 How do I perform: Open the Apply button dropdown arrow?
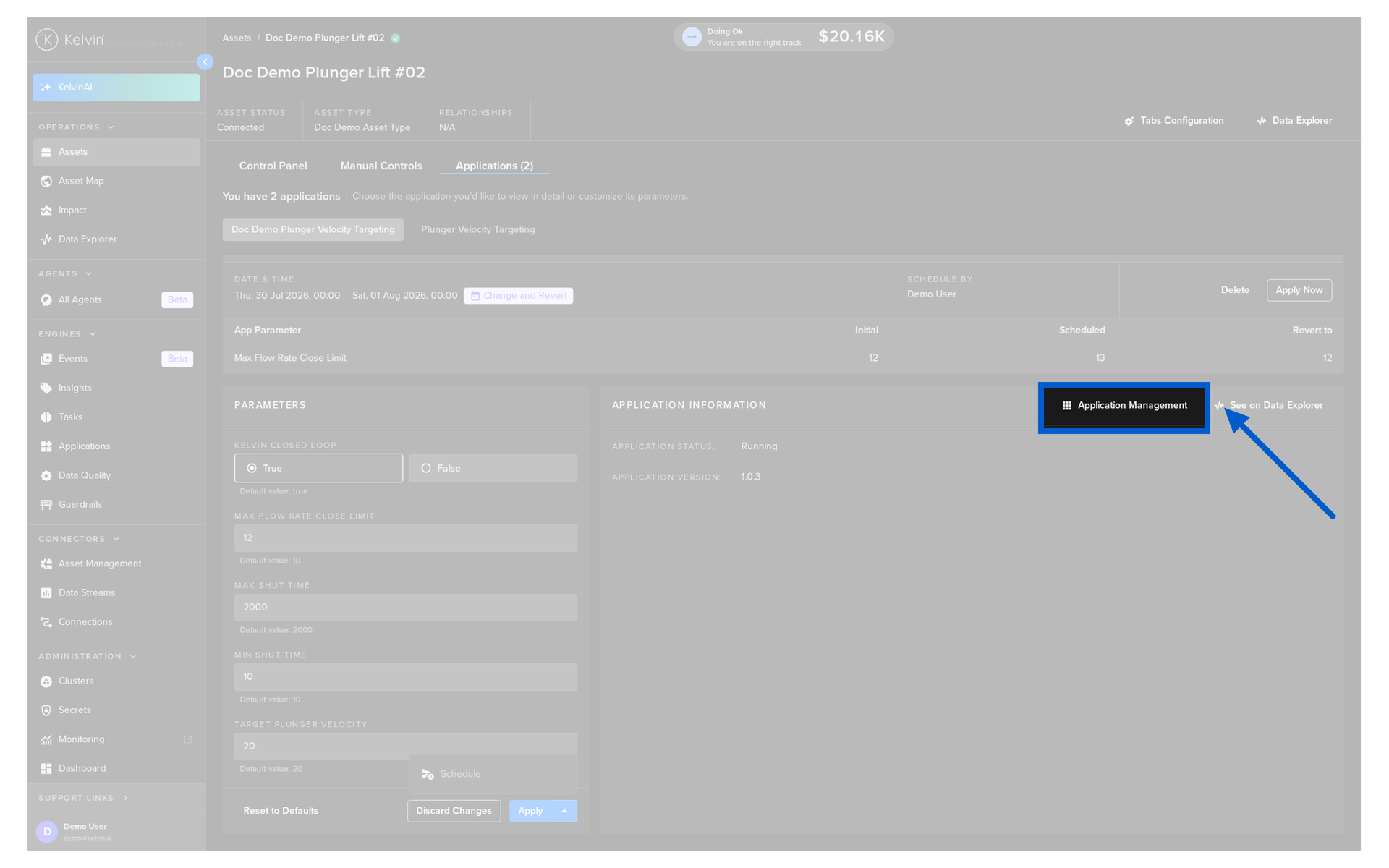pos(564,811)
